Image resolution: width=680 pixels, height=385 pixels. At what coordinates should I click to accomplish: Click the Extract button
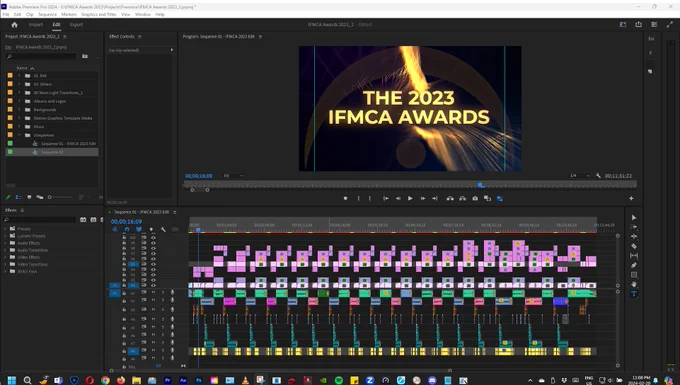463,199
